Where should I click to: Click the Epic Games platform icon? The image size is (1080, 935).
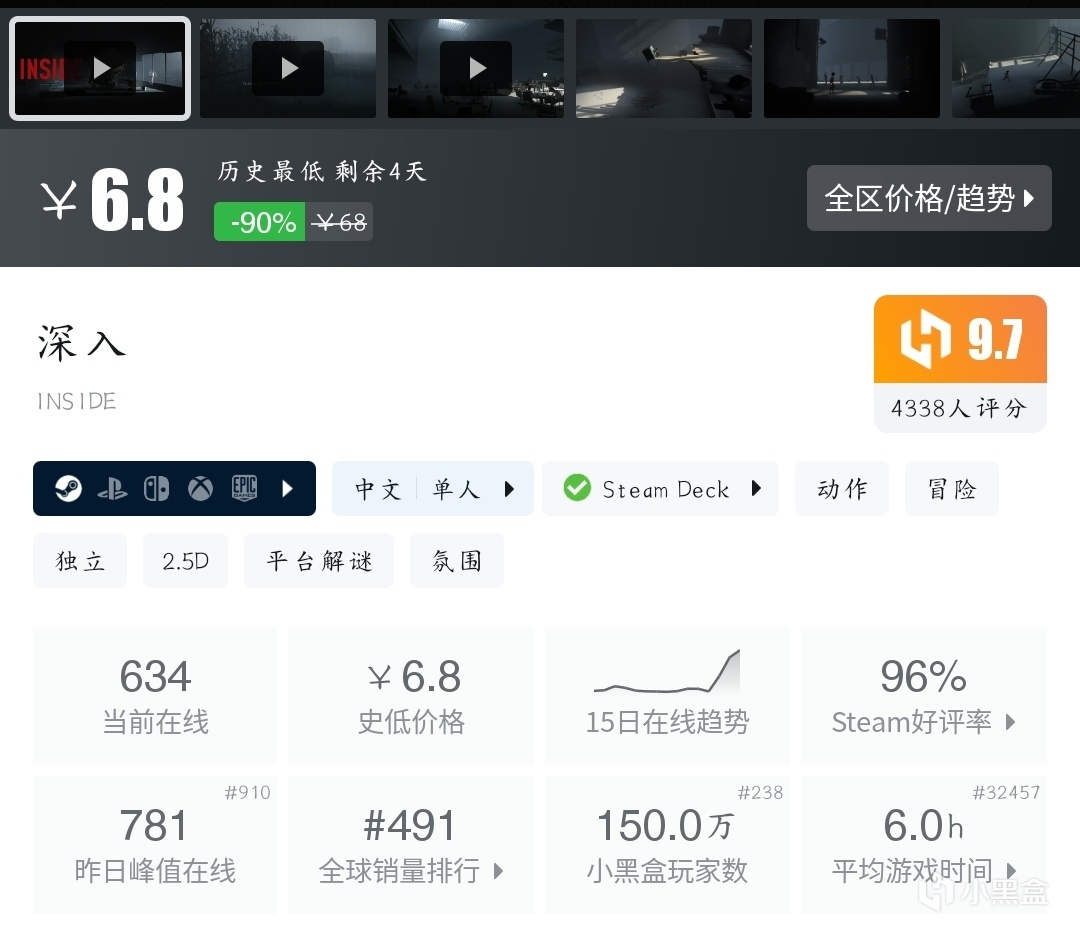tap(245, 489)
